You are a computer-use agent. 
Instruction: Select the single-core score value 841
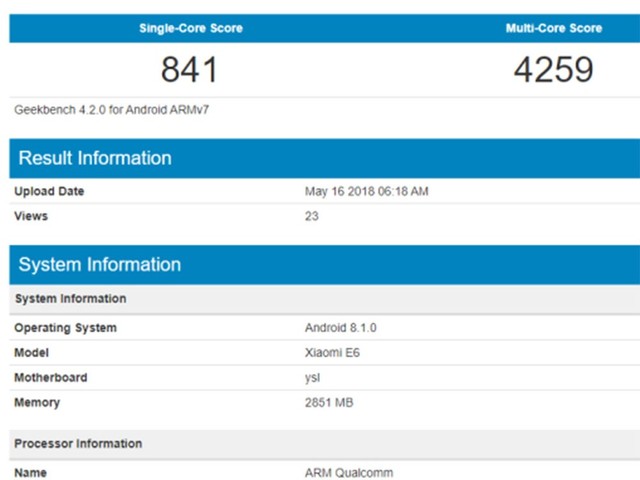point(189,70)
